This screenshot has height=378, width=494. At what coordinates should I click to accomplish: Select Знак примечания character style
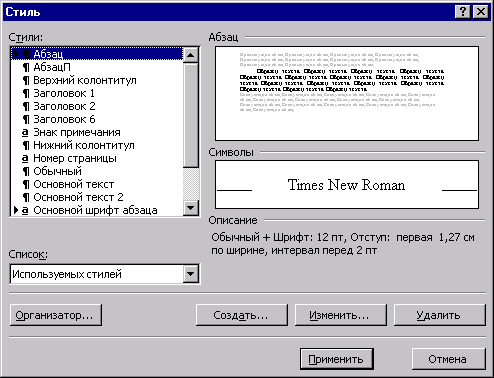pos(97,132)
